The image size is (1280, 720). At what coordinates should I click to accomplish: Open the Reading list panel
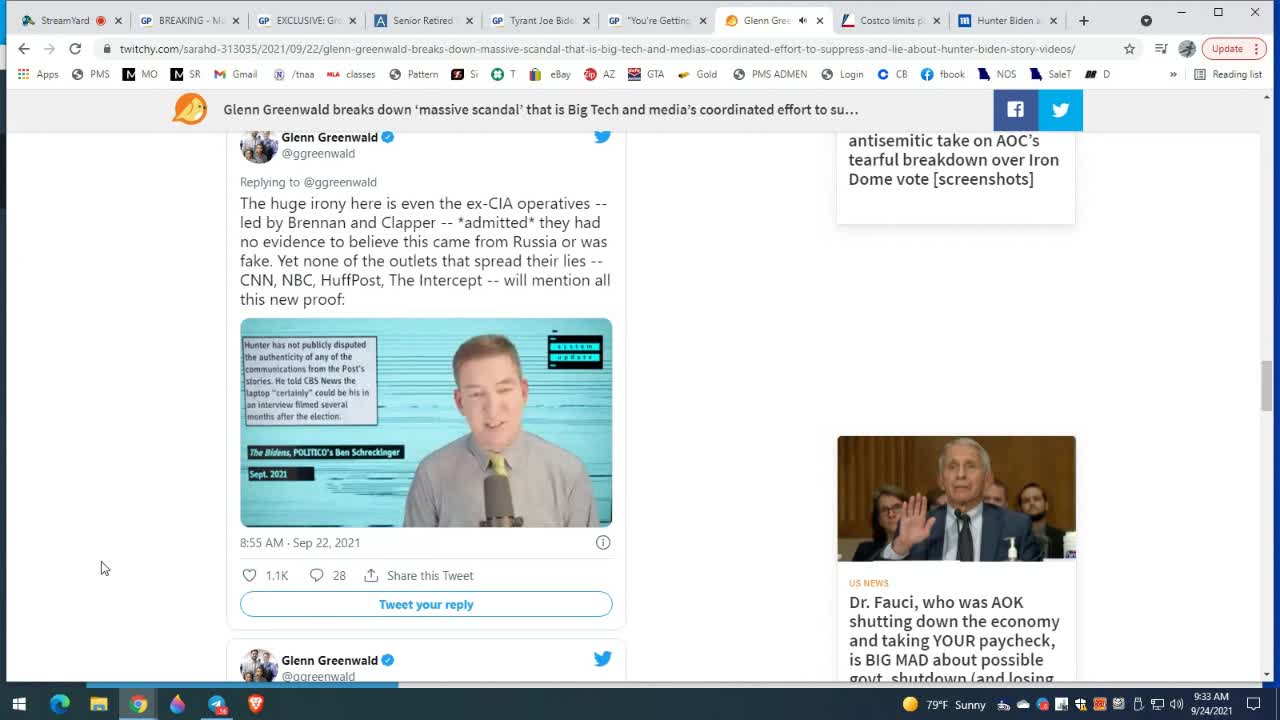pyautogui.click(x=1227, y=74)
